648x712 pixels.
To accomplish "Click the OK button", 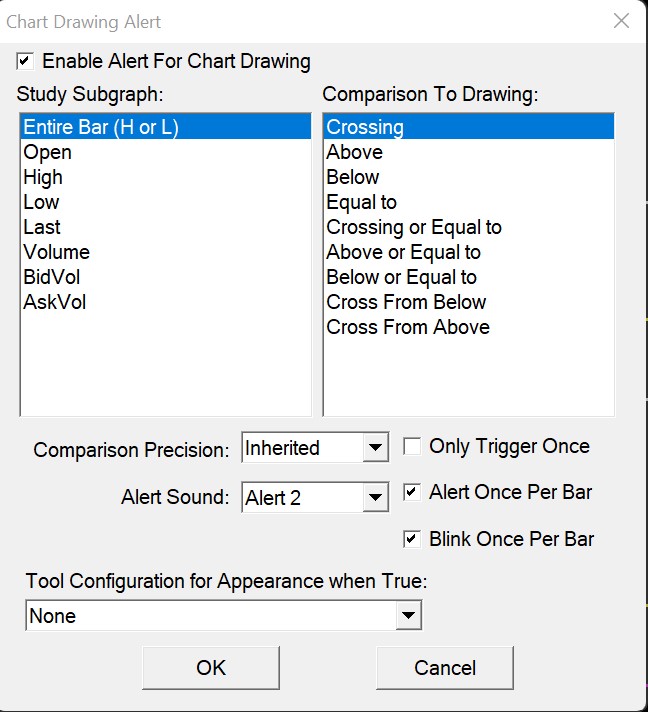I will (x=211, y=668).
